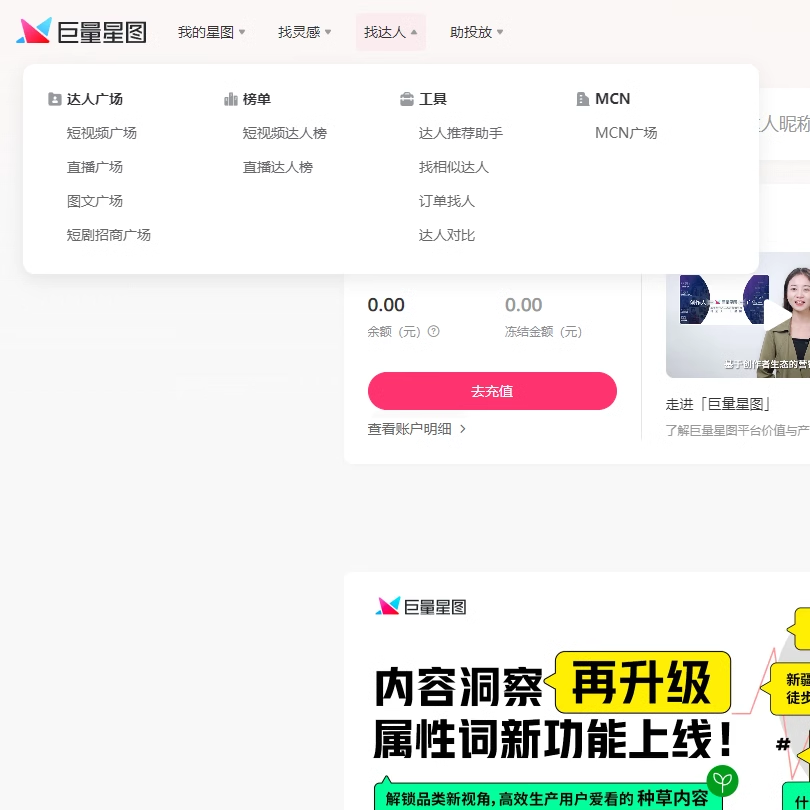Screen dimensions: 810x810
Task: Click the MCN building icon
Action: point(583,99)
